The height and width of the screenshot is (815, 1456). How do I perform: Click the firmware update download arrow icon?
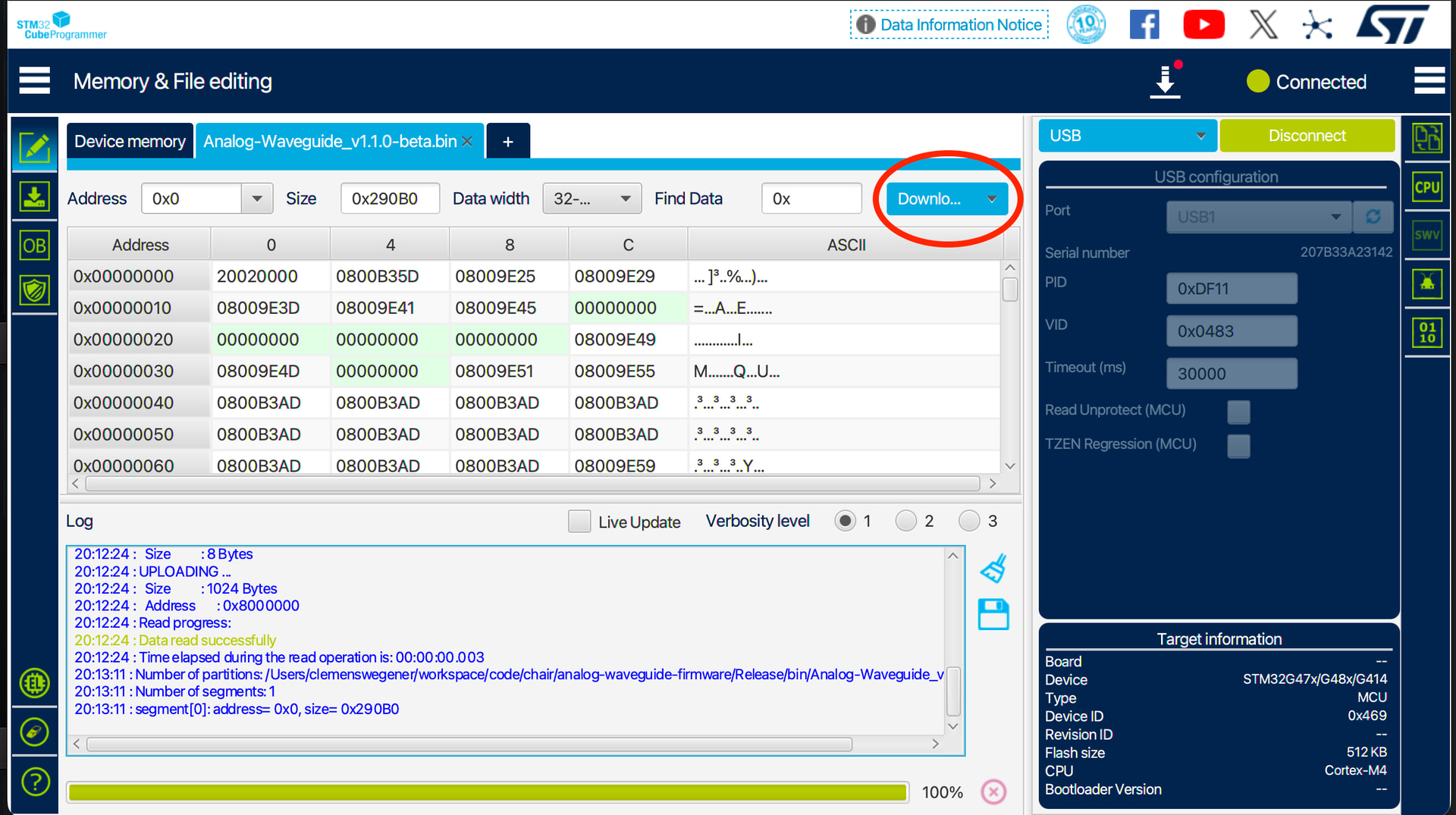1165,81
